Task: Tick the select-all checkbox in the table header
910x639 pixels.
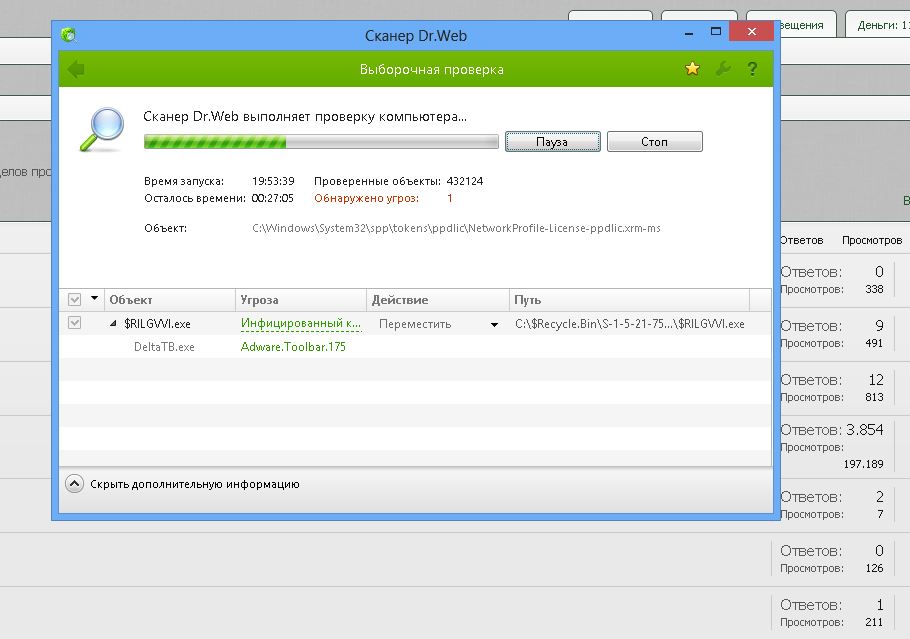Action: tap(74, 299)
